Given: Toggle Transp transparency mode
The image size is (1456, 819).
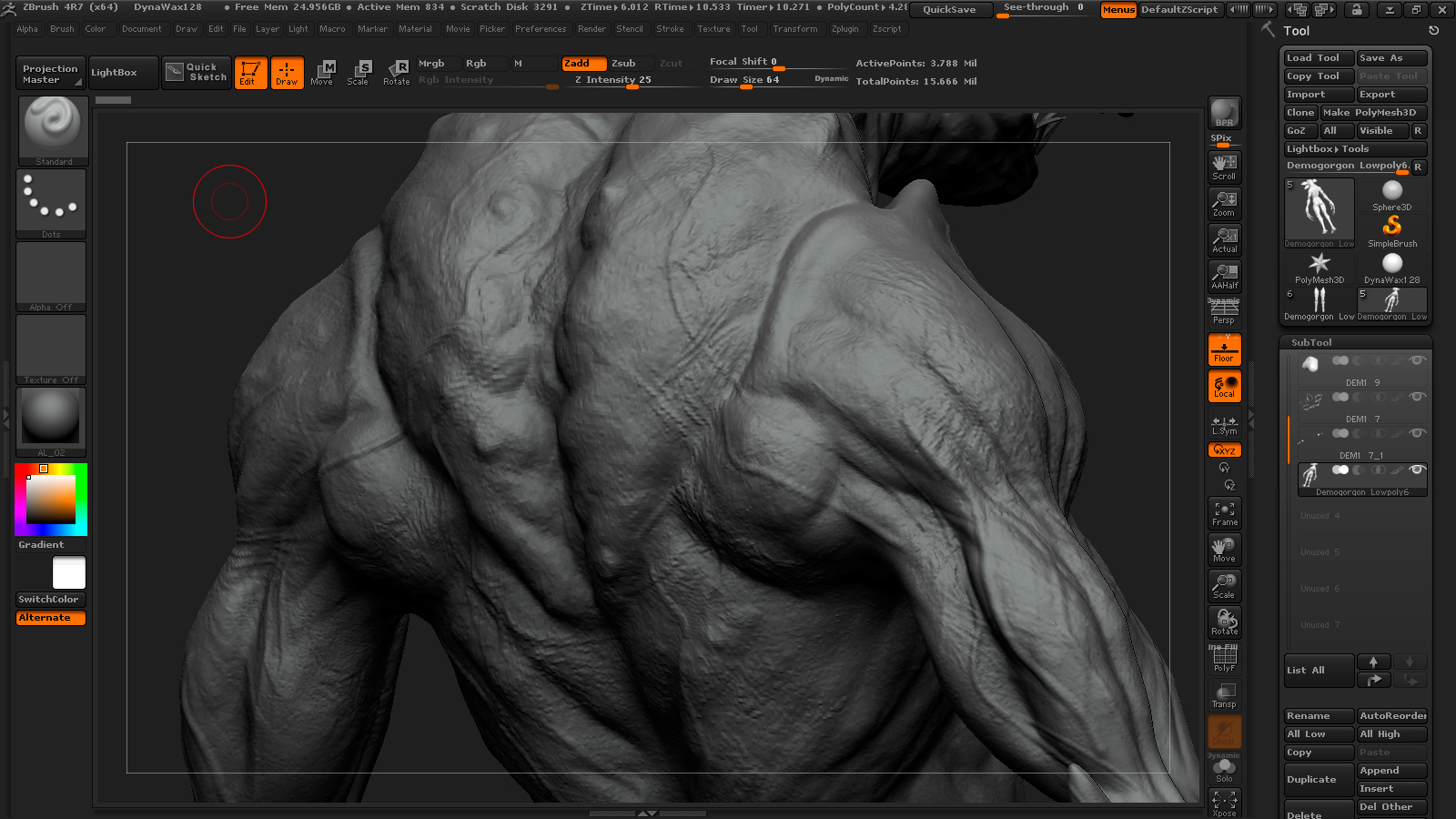Looking at the screenshot, I should (x=1224, y=695).
